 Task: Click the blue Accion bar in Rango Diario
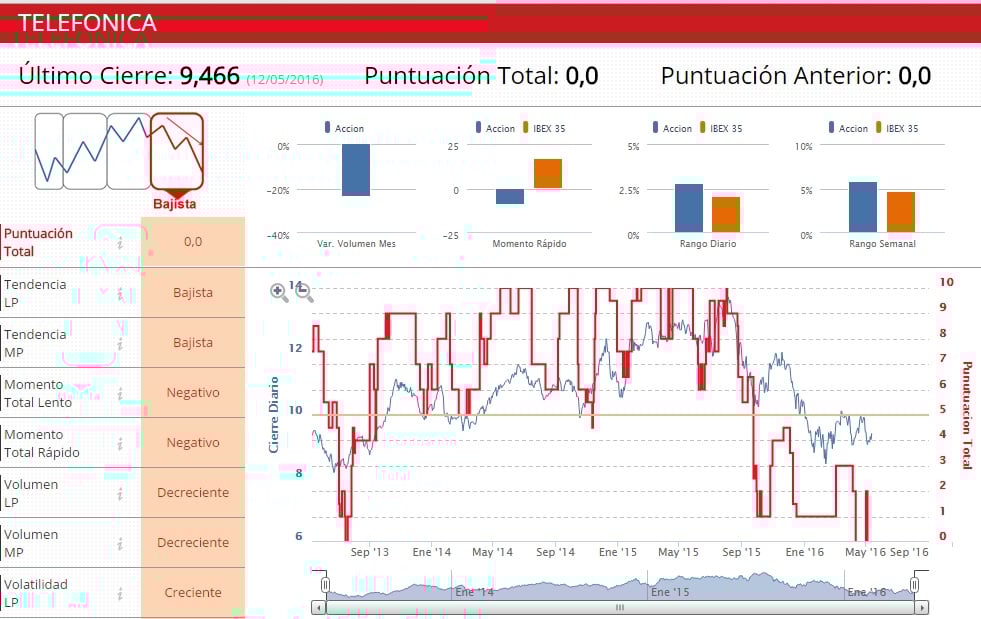pyautogui.click(x=689, y=208)
